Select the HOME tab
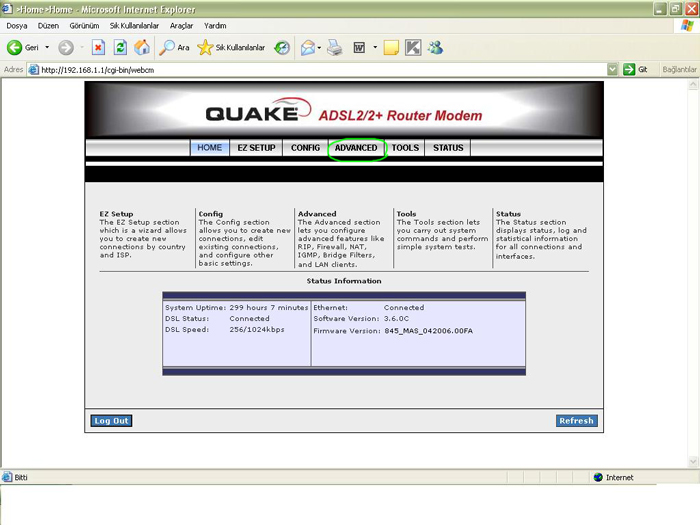 (x=210, y=148)
